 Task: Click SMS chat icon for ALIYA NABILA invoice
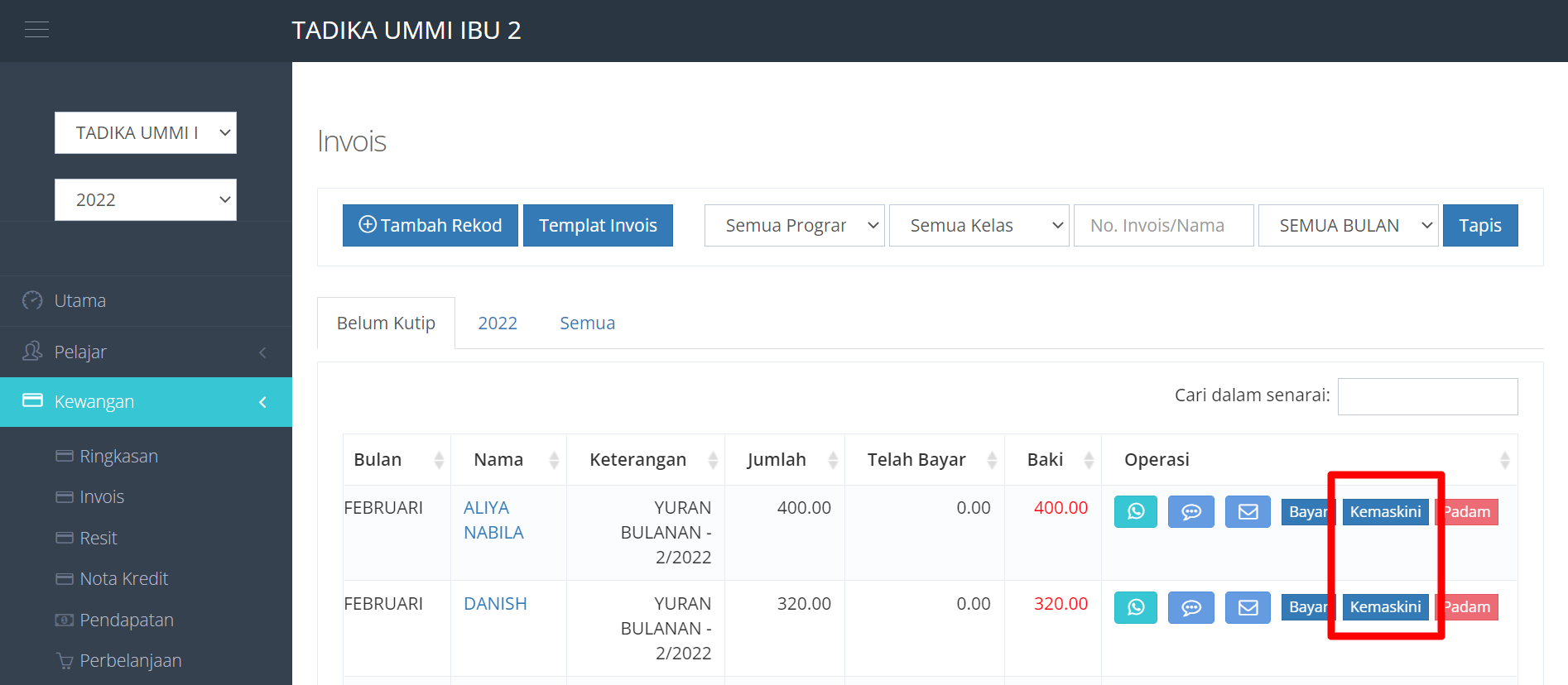coord(1190,512)
